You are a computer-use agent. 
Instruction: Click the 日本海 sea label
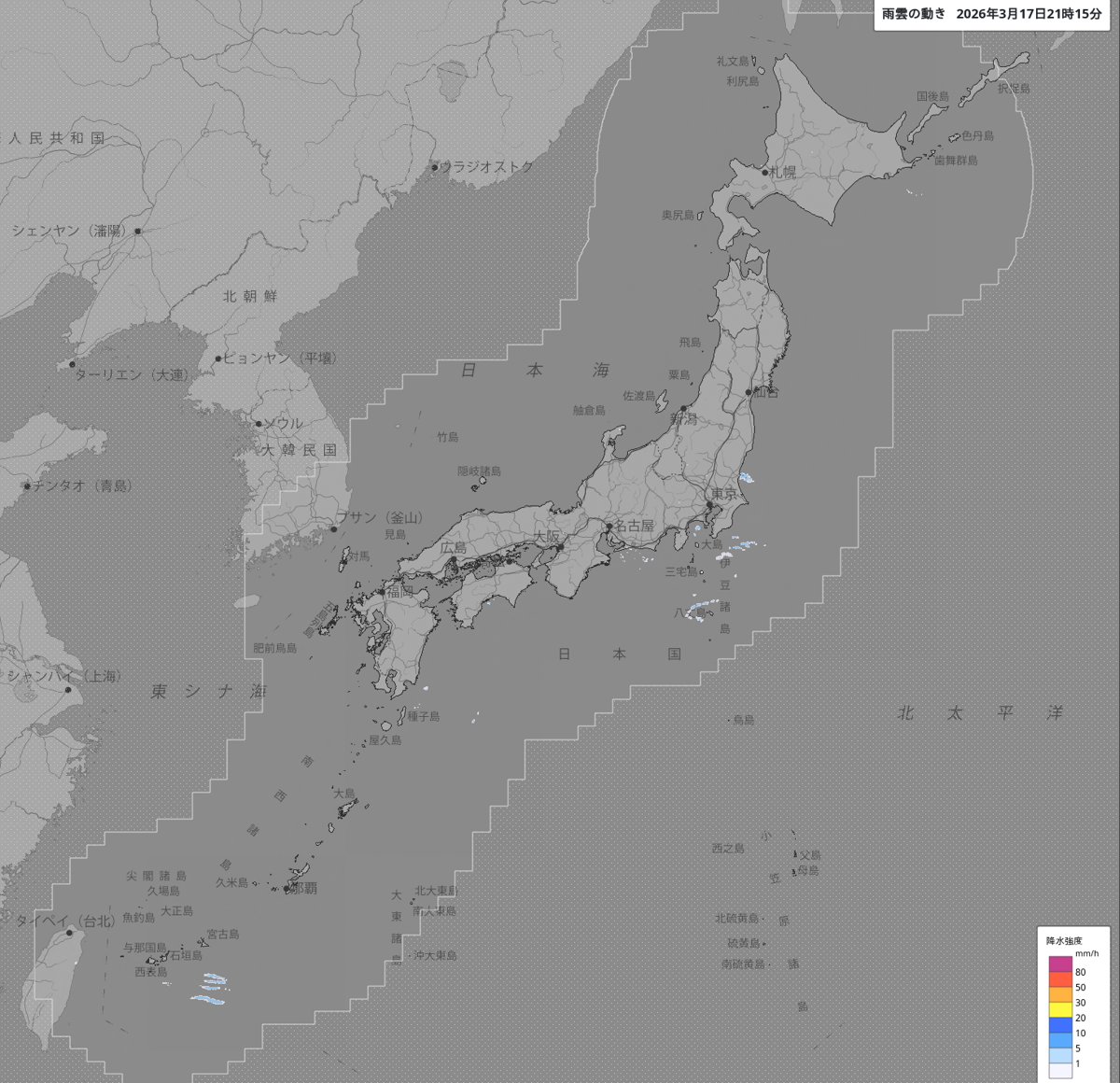click(535, 371)
